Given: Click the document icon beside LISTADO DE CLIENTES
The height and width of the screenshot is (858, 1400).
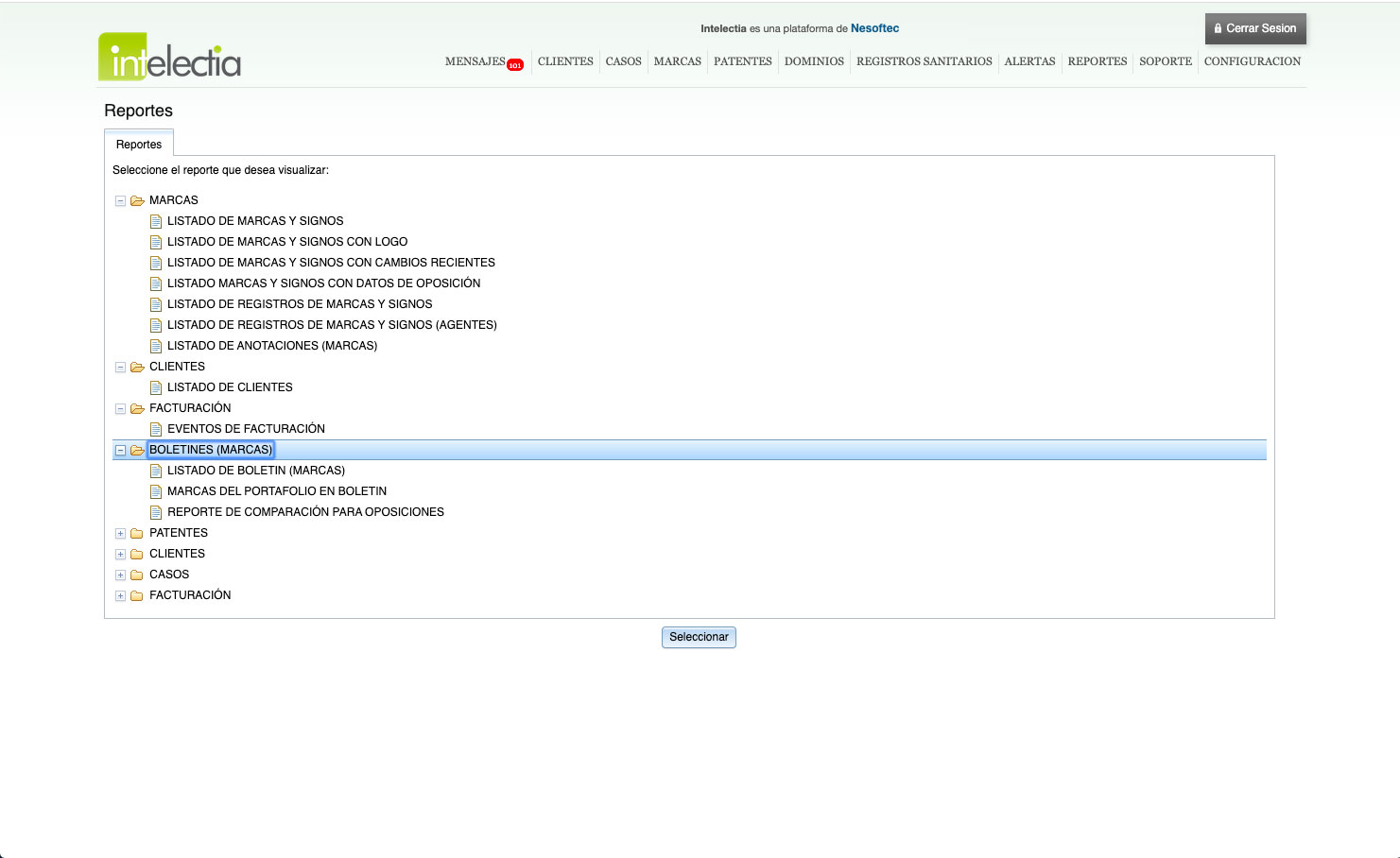Looking at the screenshot, I should pyautogui.click(x=156, y=387).
